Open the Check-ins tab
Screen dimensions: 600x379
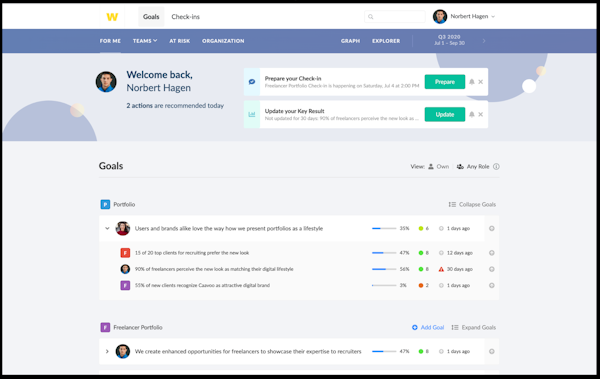pyautogui.click(x=186, y=17)
